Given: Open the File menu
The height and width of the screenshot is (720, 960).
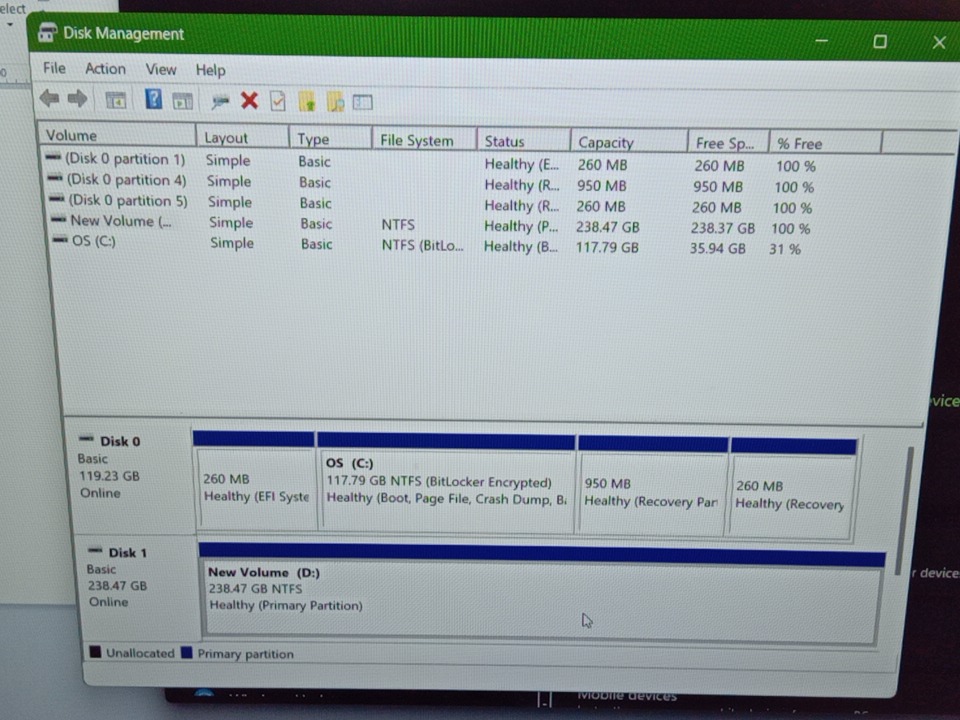Looking at the screenshot, I should (54, 68).
